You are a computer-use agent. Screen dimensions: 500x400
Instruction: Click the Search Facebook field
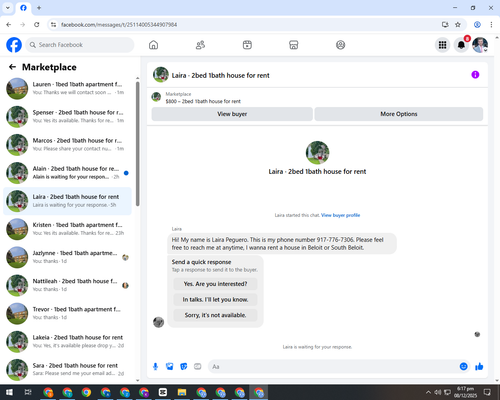pos(80,45)
